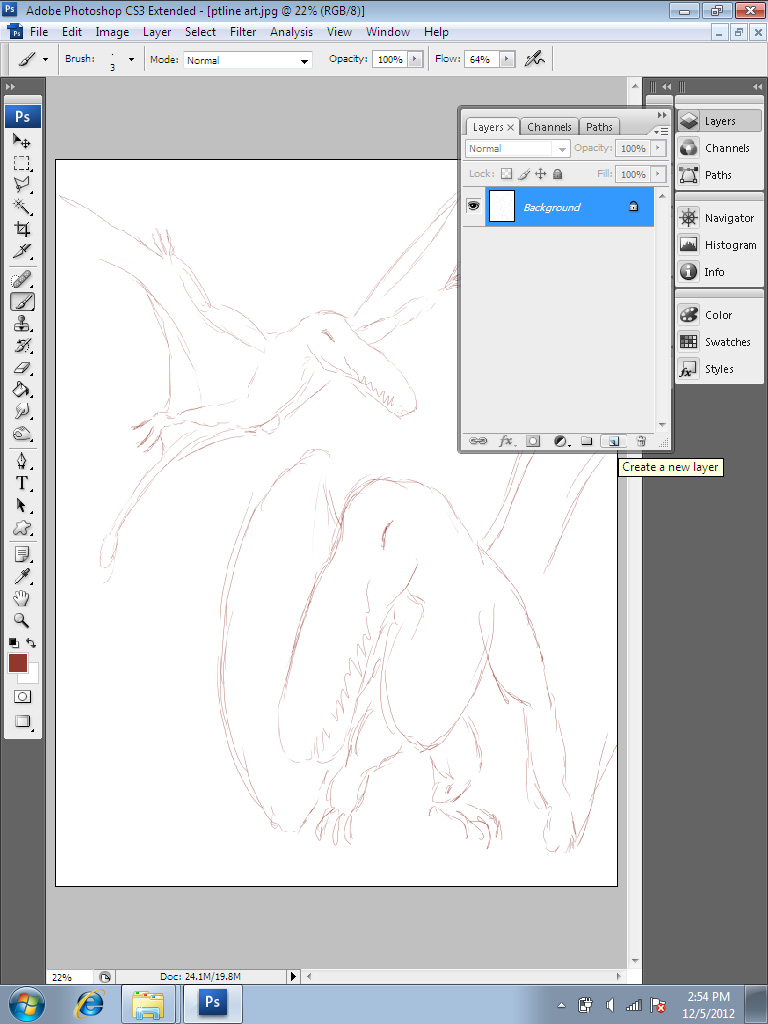Select the Paint Bucket tool
This screenshot has width=768, height=1024.
[22, 390]
